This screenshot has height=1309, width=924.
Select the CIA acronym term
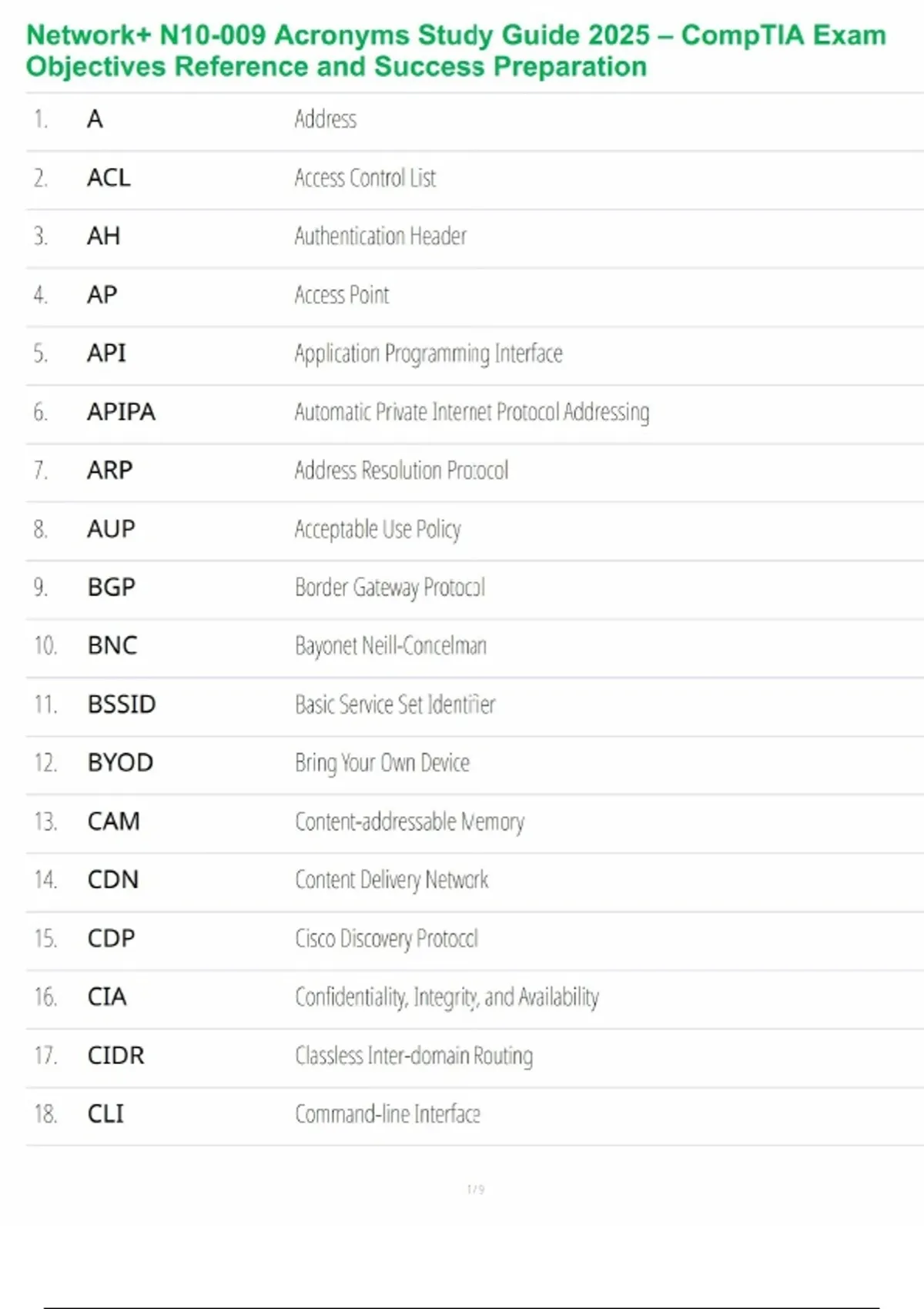click(x=107, y=997)
